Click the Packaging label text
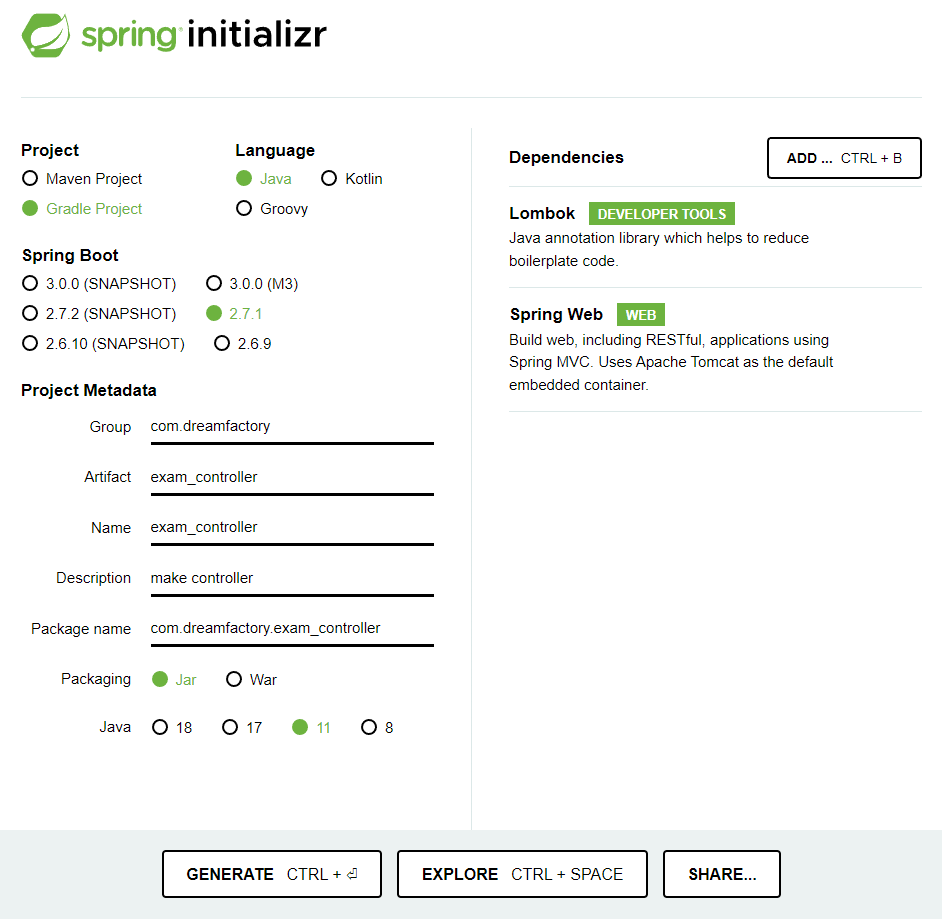This screenshot has height=919, width=942. (x=96, y=679)
